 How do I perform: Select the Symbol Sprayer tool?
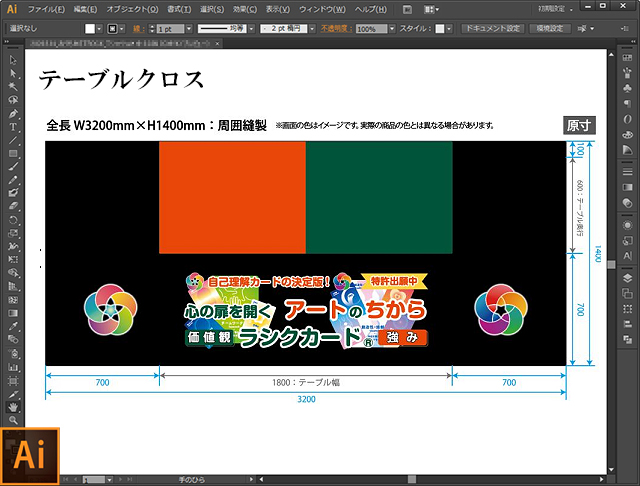click(x=13, y=353)
